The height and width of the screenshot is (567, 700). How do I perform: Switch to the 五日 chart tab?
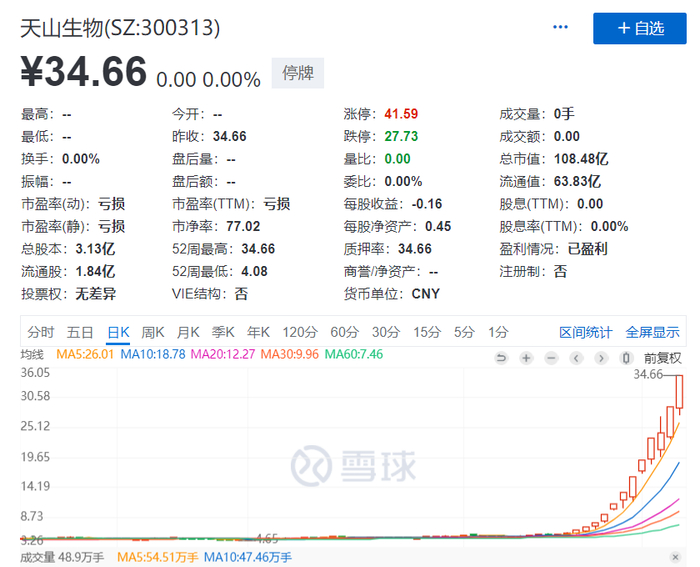pos(80,332)
